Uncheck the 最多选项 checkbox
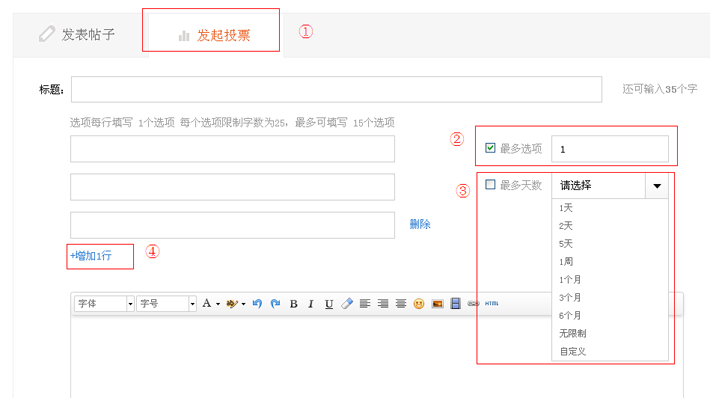This screenshot has height=398, width=710. [490, 148]
